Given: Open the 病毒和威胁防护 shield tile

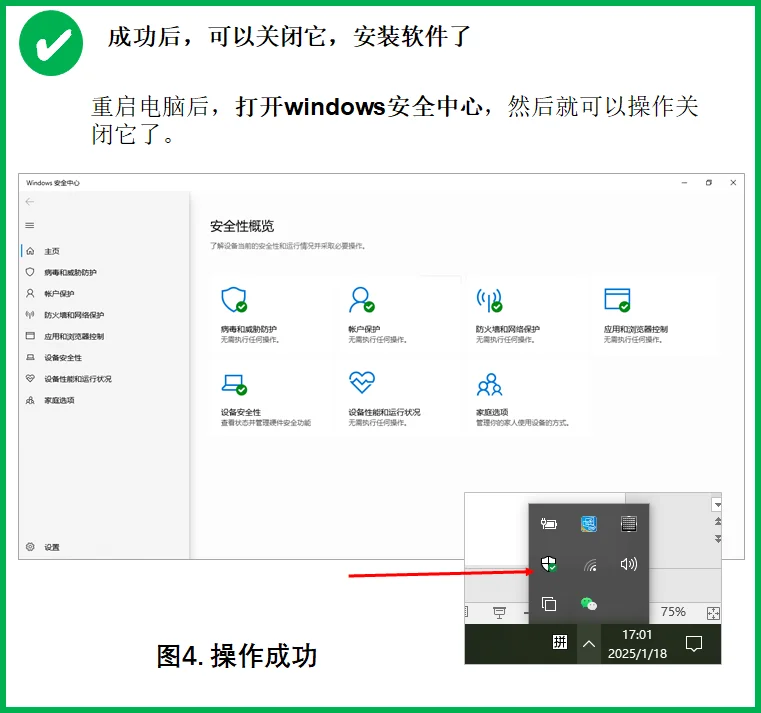Looking at the screenshot, I should (x=273, y=315).
